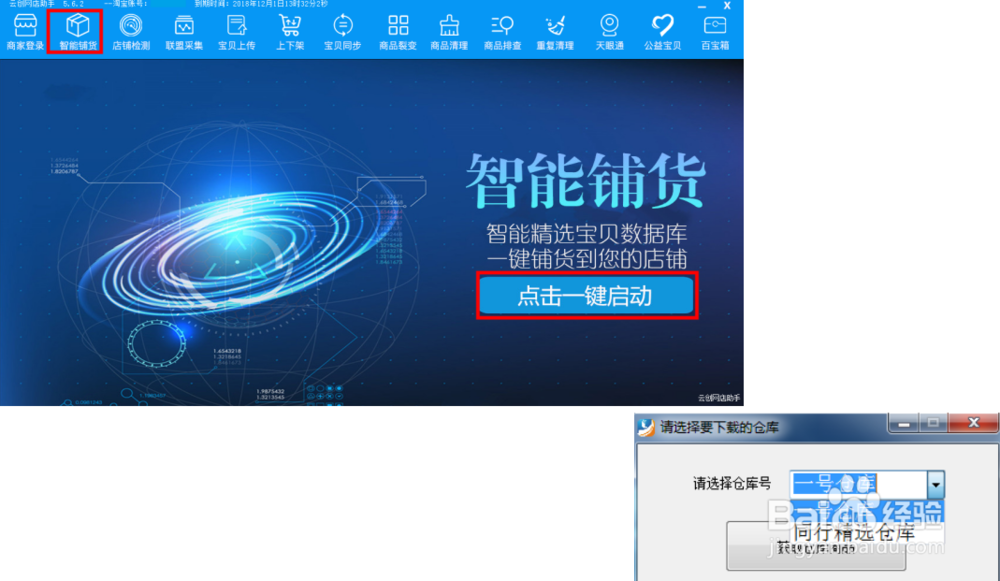
Task: Open the 商品排查 product inspection tool
Action: pos(502,32)
